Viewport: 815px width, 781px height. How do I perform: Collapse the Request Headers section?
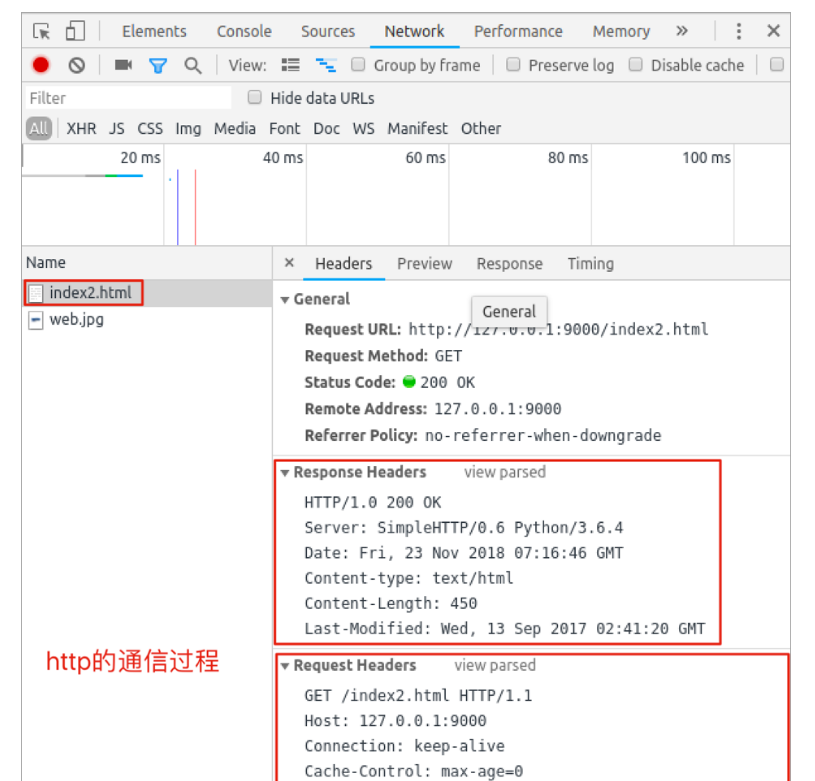(285, 666)
